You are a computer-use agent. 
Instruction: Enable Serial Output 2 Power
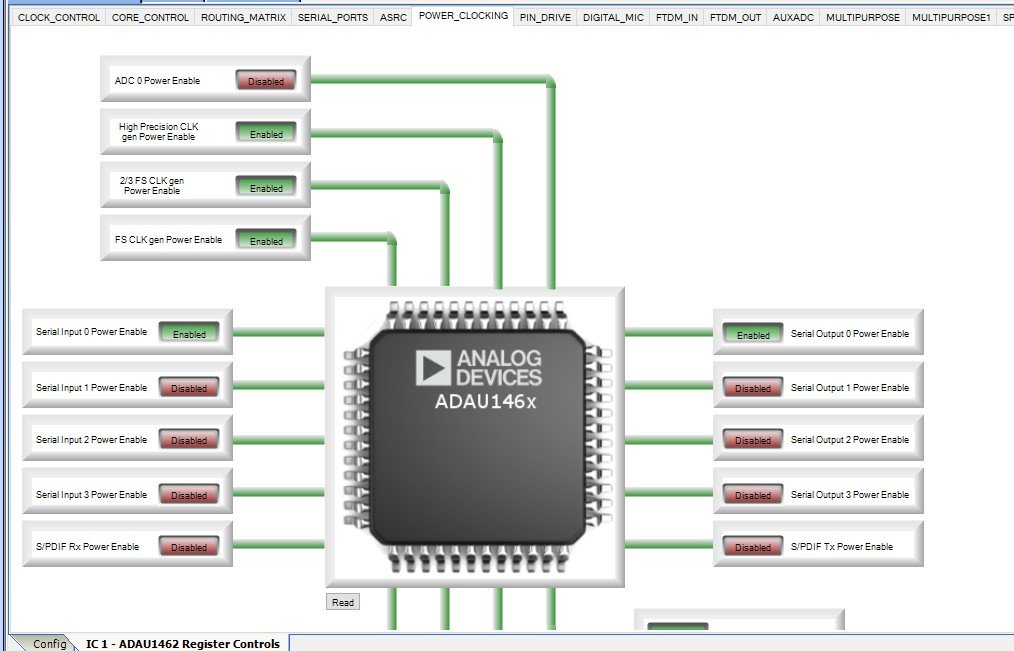click(753, 440)
